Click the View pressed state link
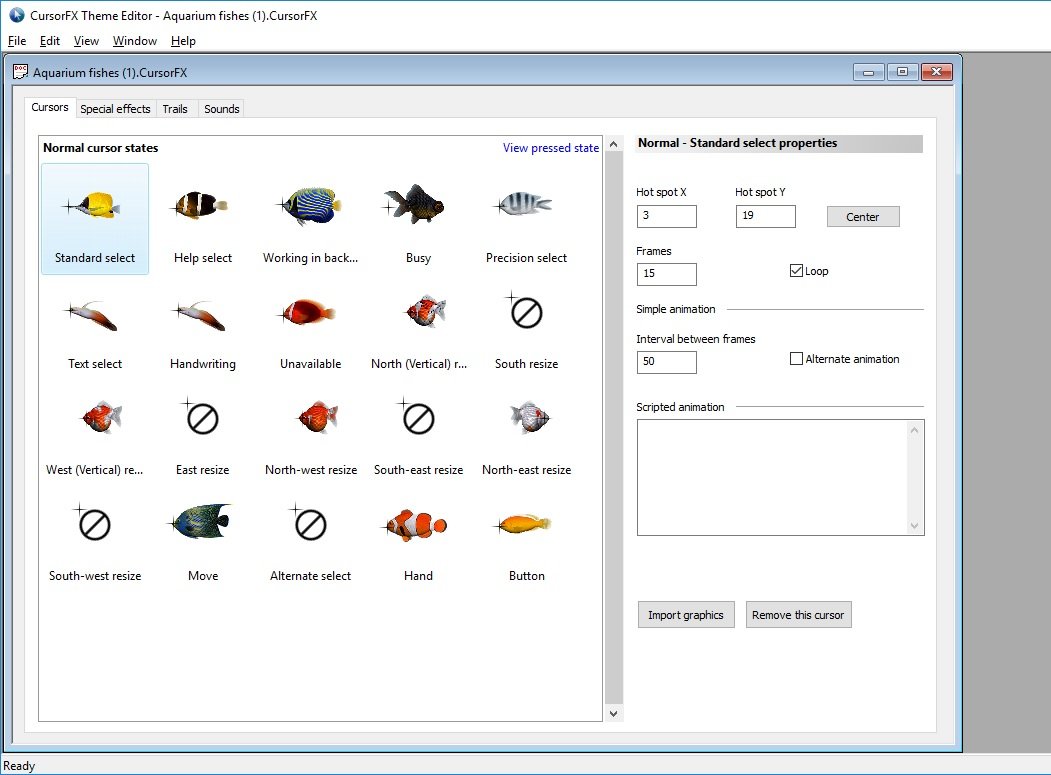The height and width of the screenshot is (775, 1051). pos(551,147)
